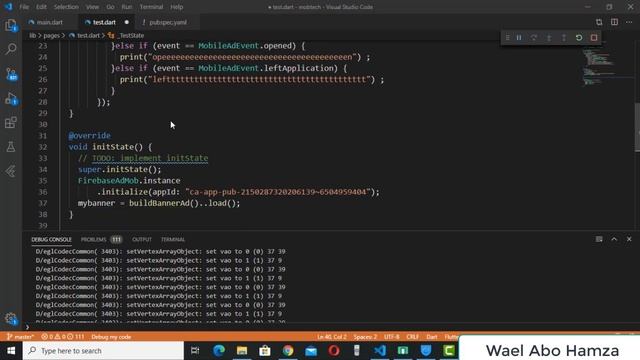Click lib in the breadcrumb path
Viewport: 640px width, 360px height.
click(x=33, y=36)
